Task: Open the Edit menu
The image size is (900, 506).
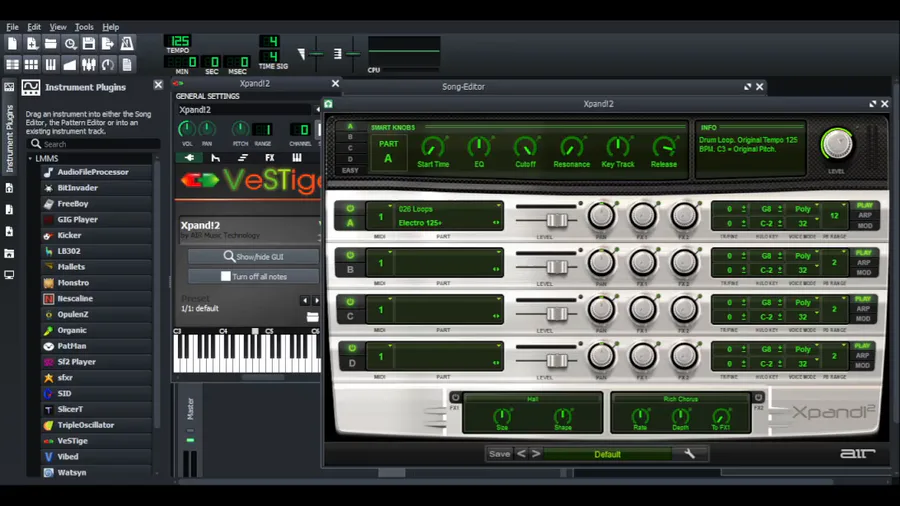Action: point(34,27)
